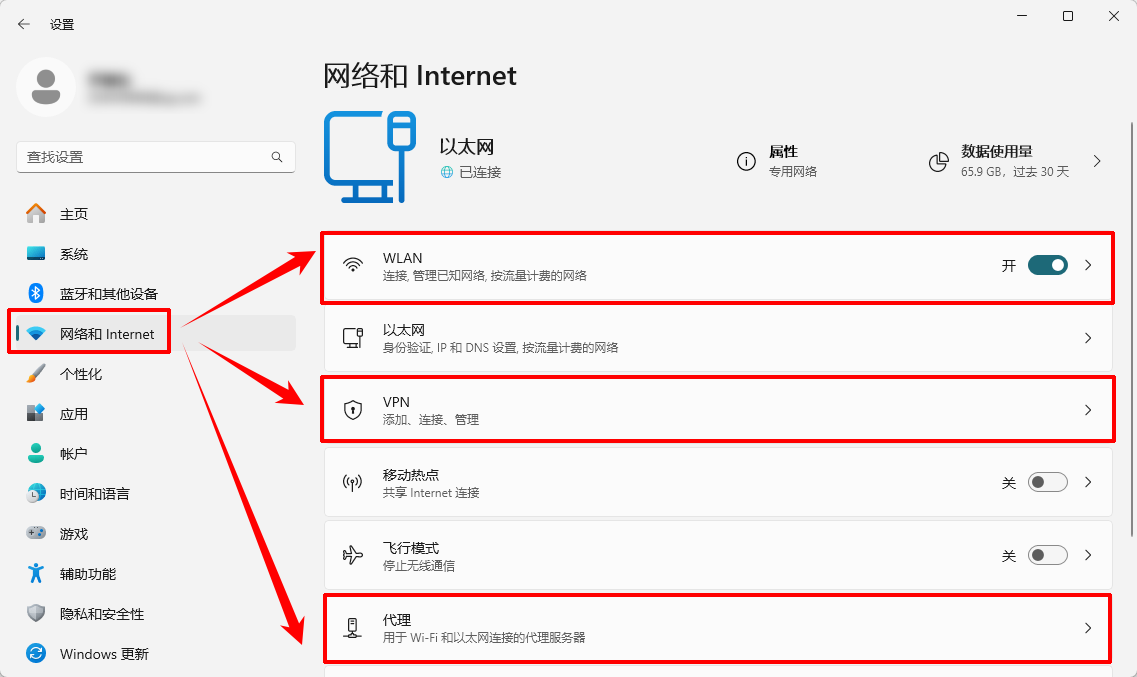This screenshot has height=677, width=1137.
Task: Click the 属性 info circle icon
Action: (x=746, y=161)
